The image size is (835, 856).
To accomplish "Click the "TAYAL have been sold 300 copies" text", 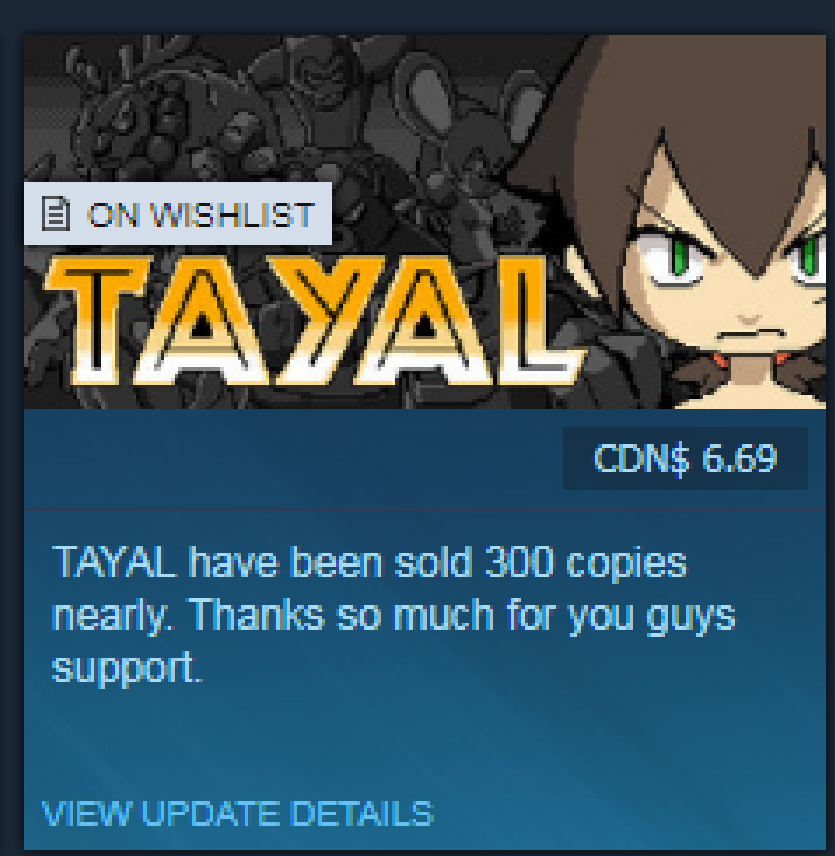I will tap(369, 562).
